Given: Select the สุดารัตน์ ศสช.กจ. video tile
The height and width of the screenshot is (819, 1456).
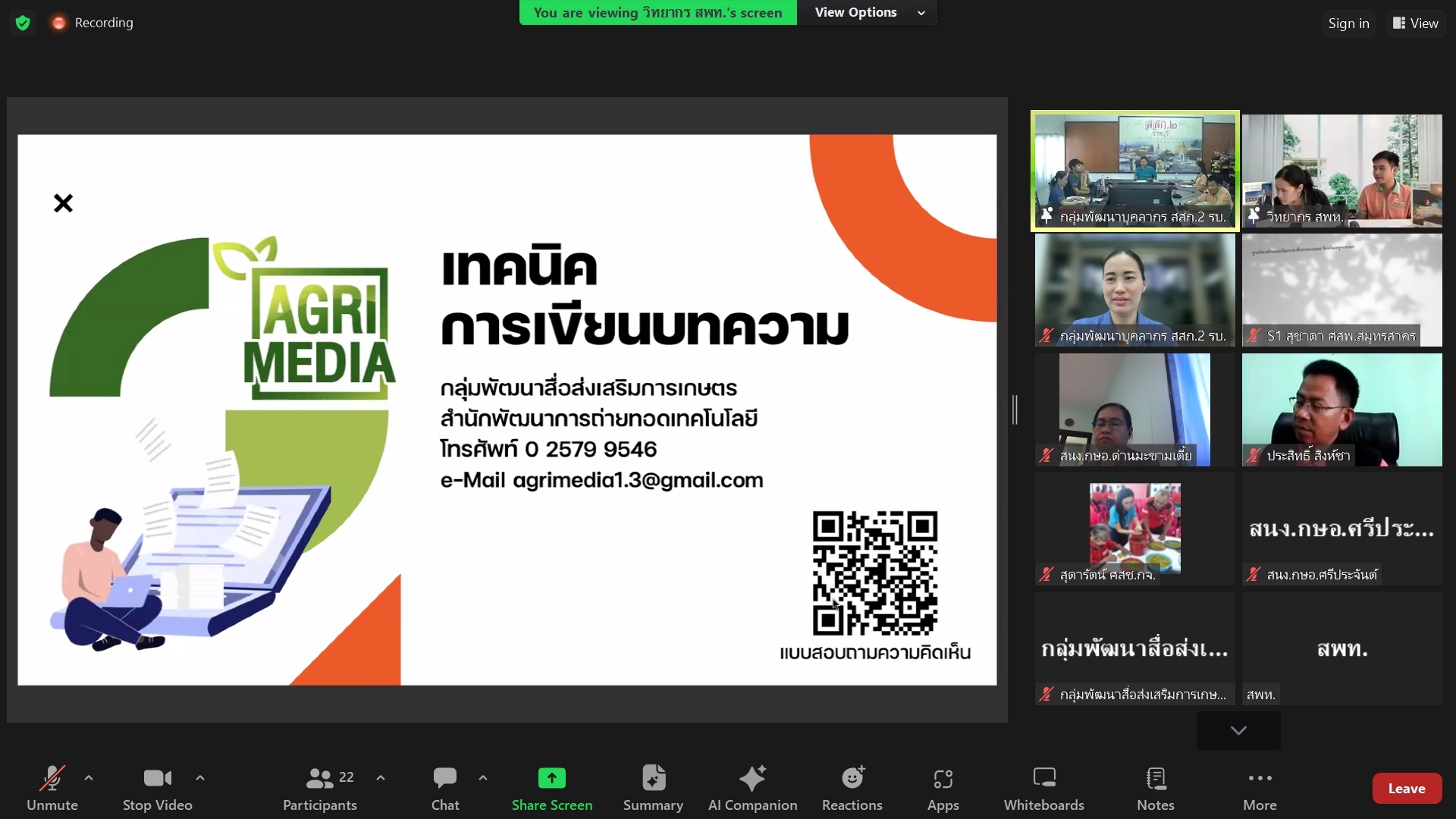Looking at the screenshot, I should 1134,529.
